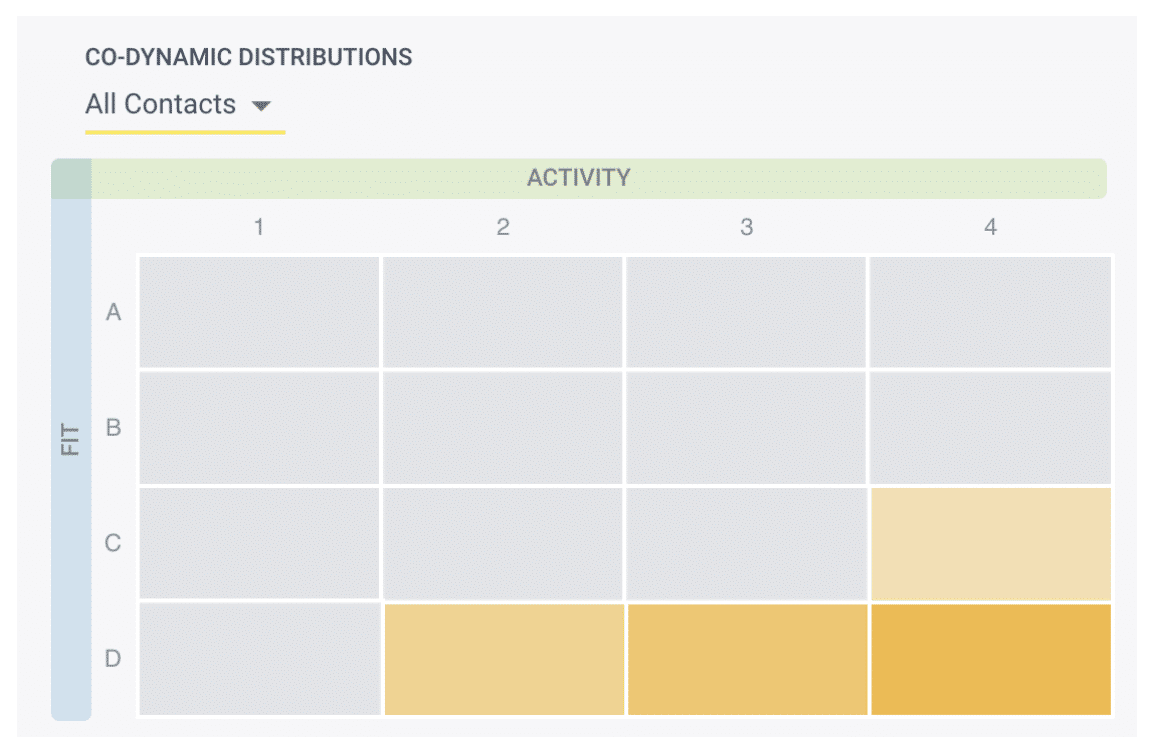Screen dimensions: 1166x756
Task: Click the A4 grid cell
Action: (x=991, y=312)
